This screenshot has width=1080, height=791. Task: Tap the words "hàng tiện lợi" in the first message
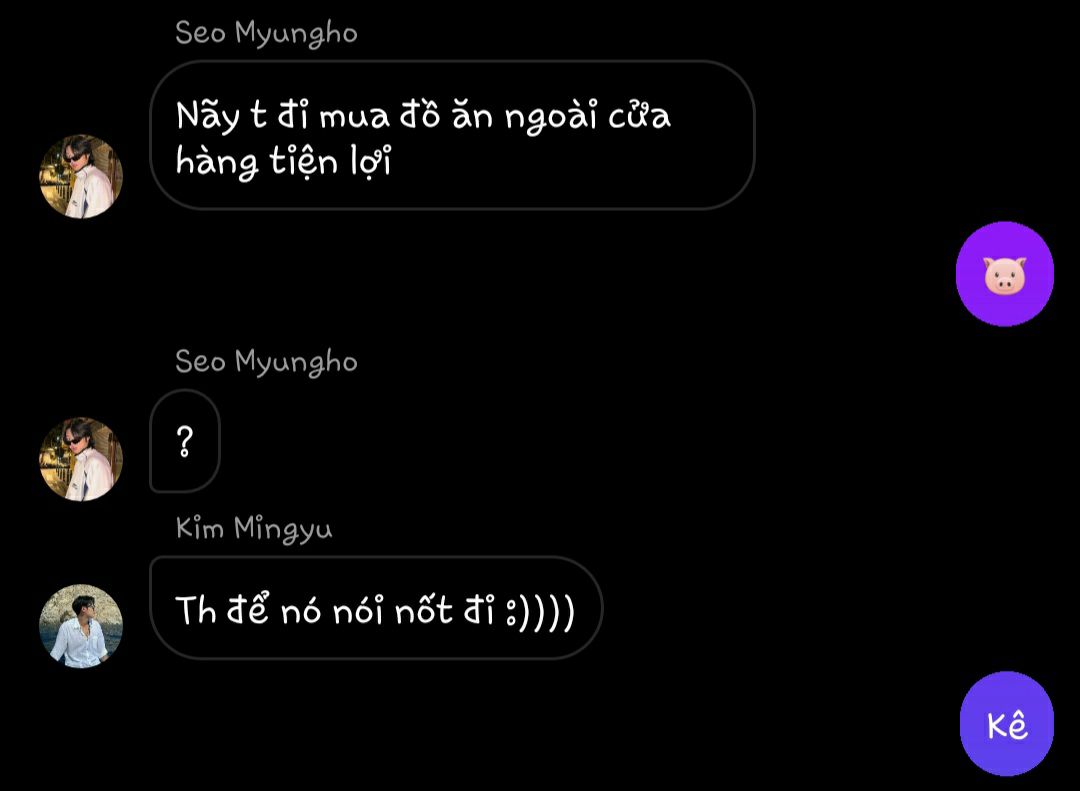click(283, 163)
